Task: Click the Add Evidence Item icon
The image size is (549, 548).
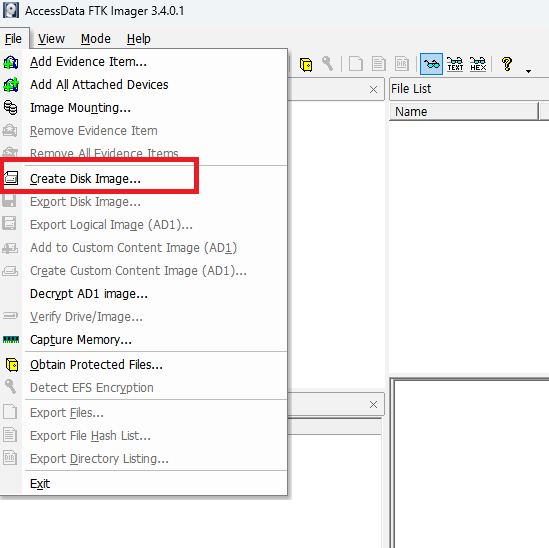Action: tap(11, 62)
